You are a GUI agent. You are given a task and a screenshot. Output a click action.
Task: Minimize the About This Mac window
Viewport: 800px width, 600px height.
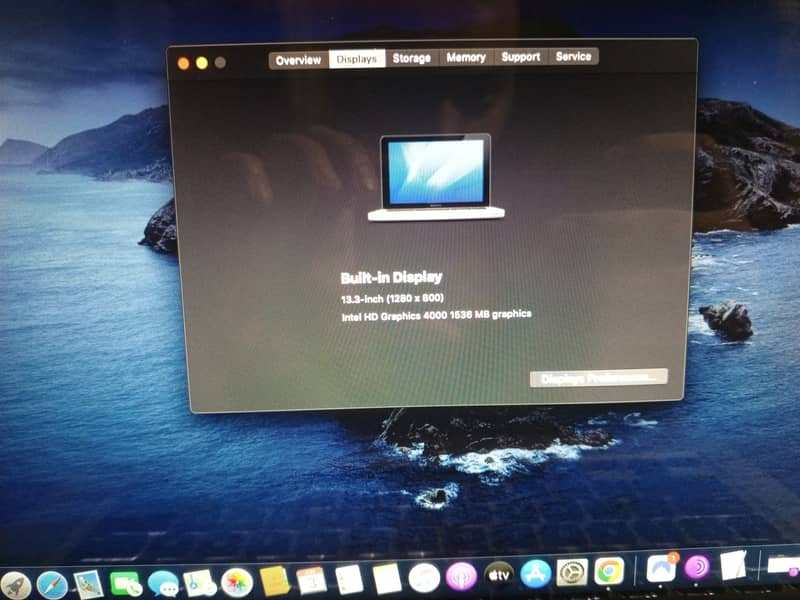[202, 63]
